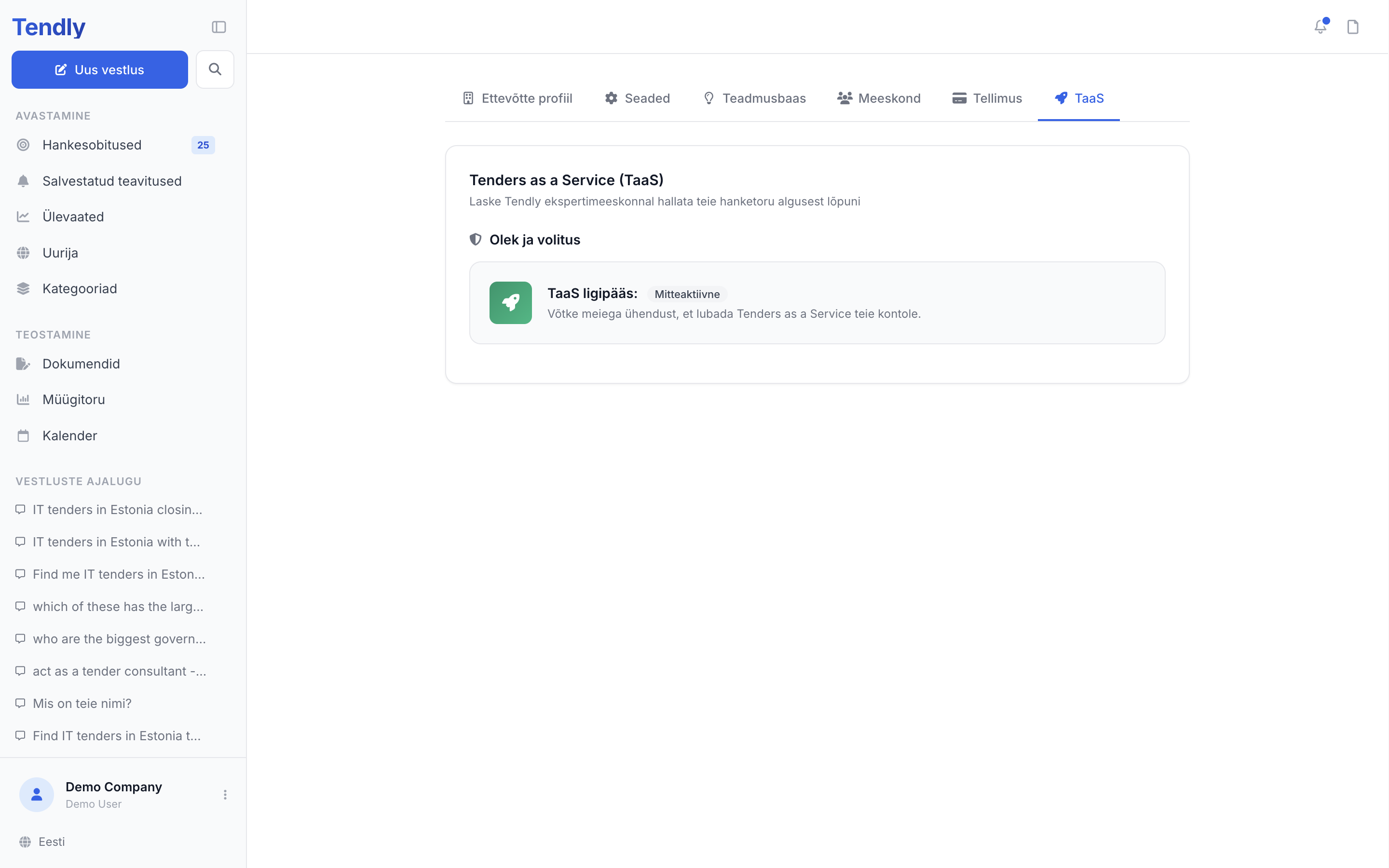Click the Dokumendid file icon

[23, 364]
